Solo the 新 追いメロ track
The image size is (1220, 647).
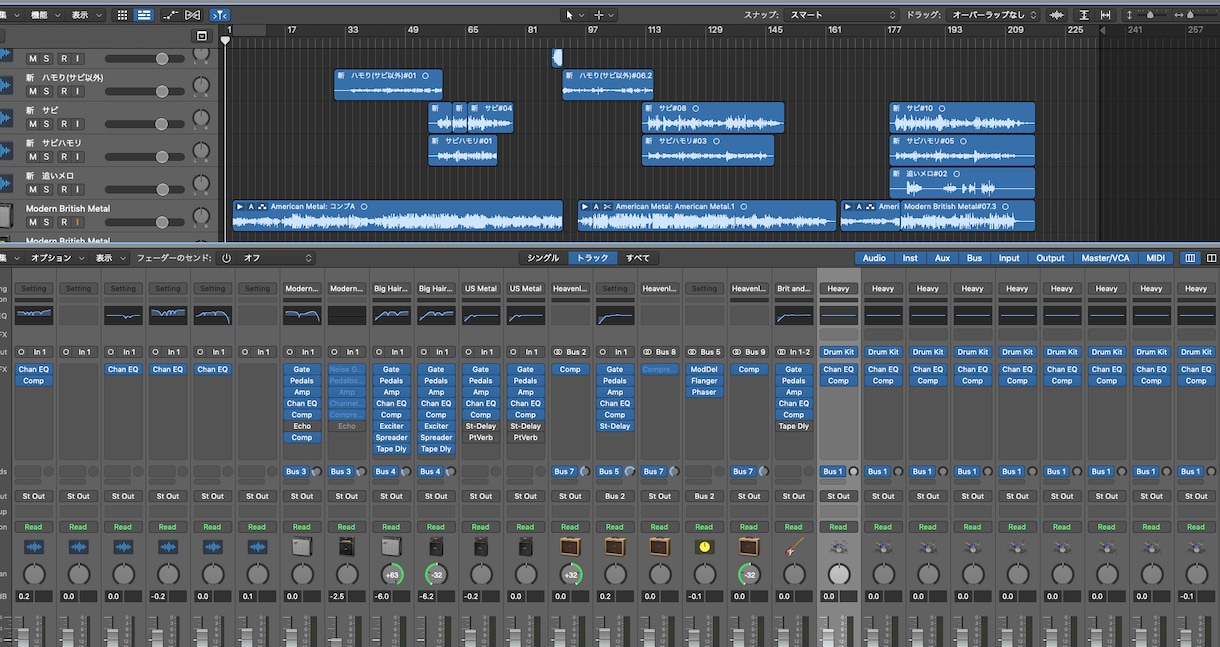point(47,190)
